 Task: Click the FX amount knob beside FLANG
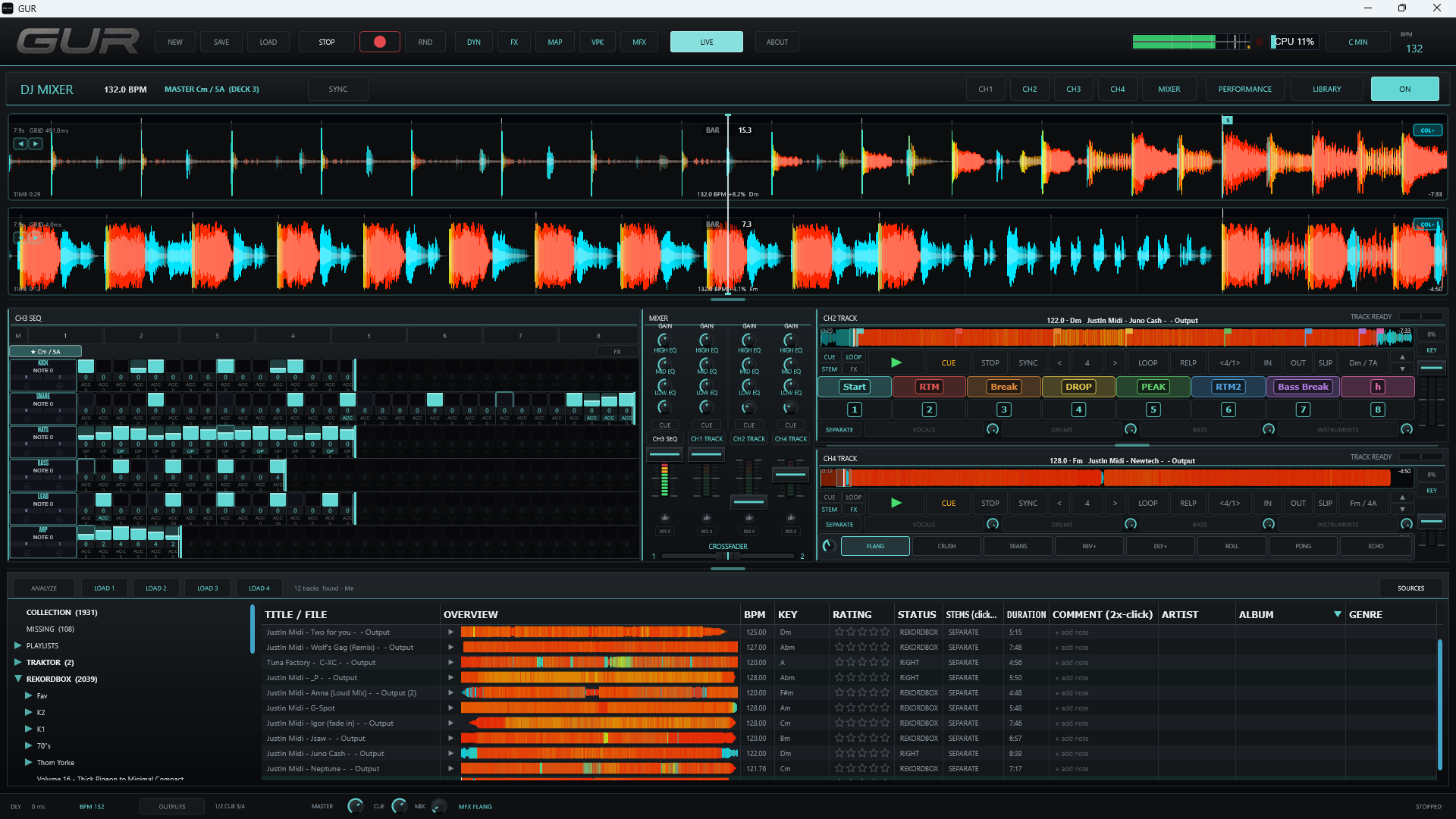click(x=829, y=546)
